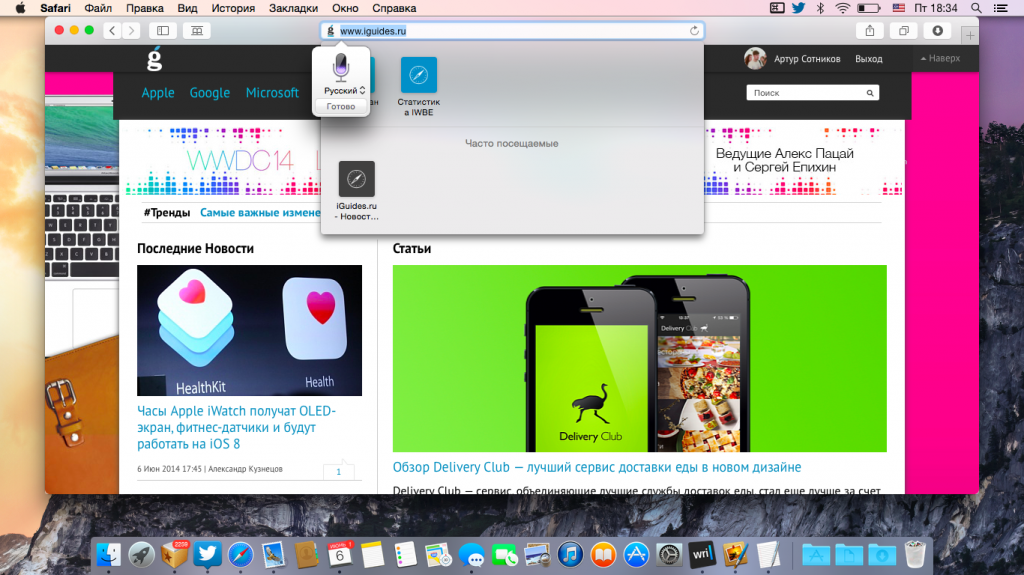Open the Вид menu
This screenshot has height=575, width=1024.
[187, 8]
